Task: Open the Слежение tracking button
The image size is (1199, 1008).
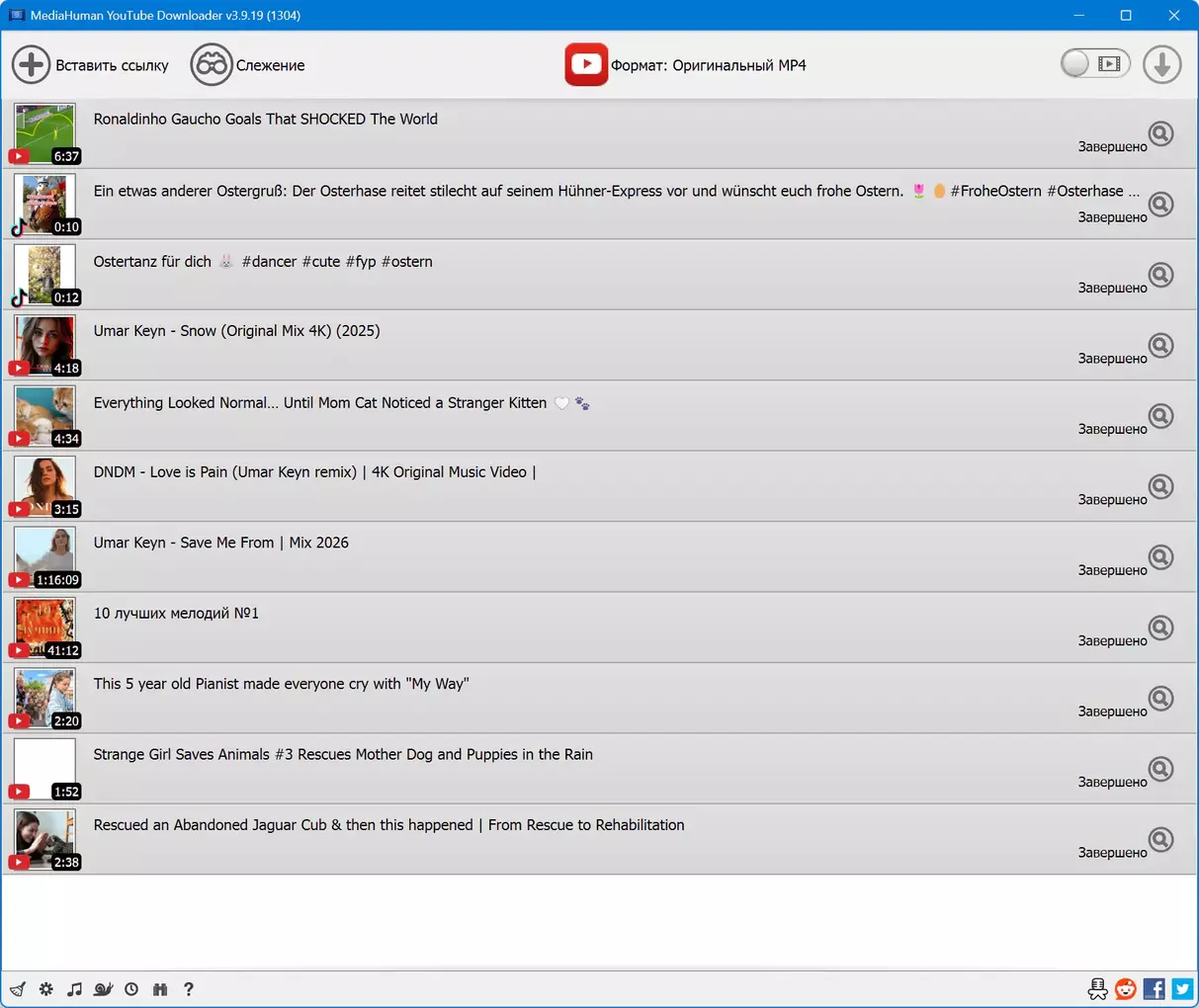Action: 247,65
